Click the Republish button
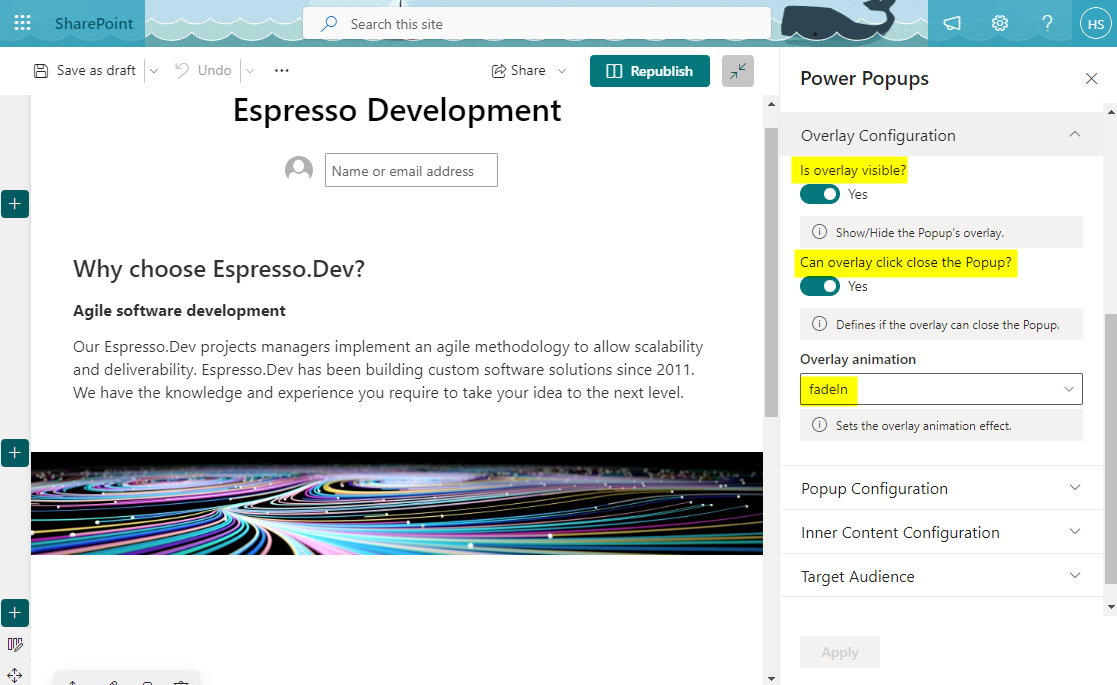 tap(650, 71)
